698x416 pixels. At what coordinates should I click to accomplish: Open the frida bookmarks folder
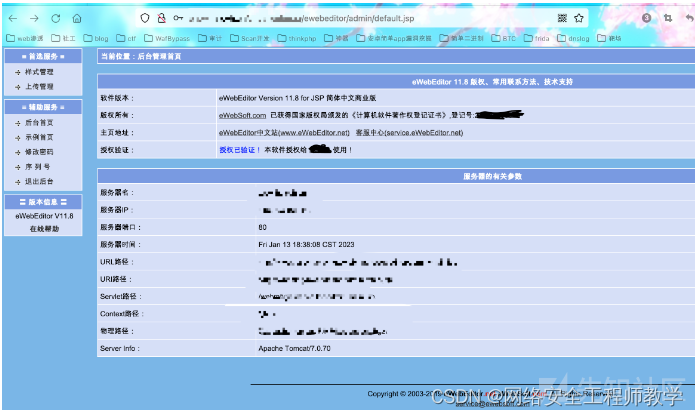536,38
